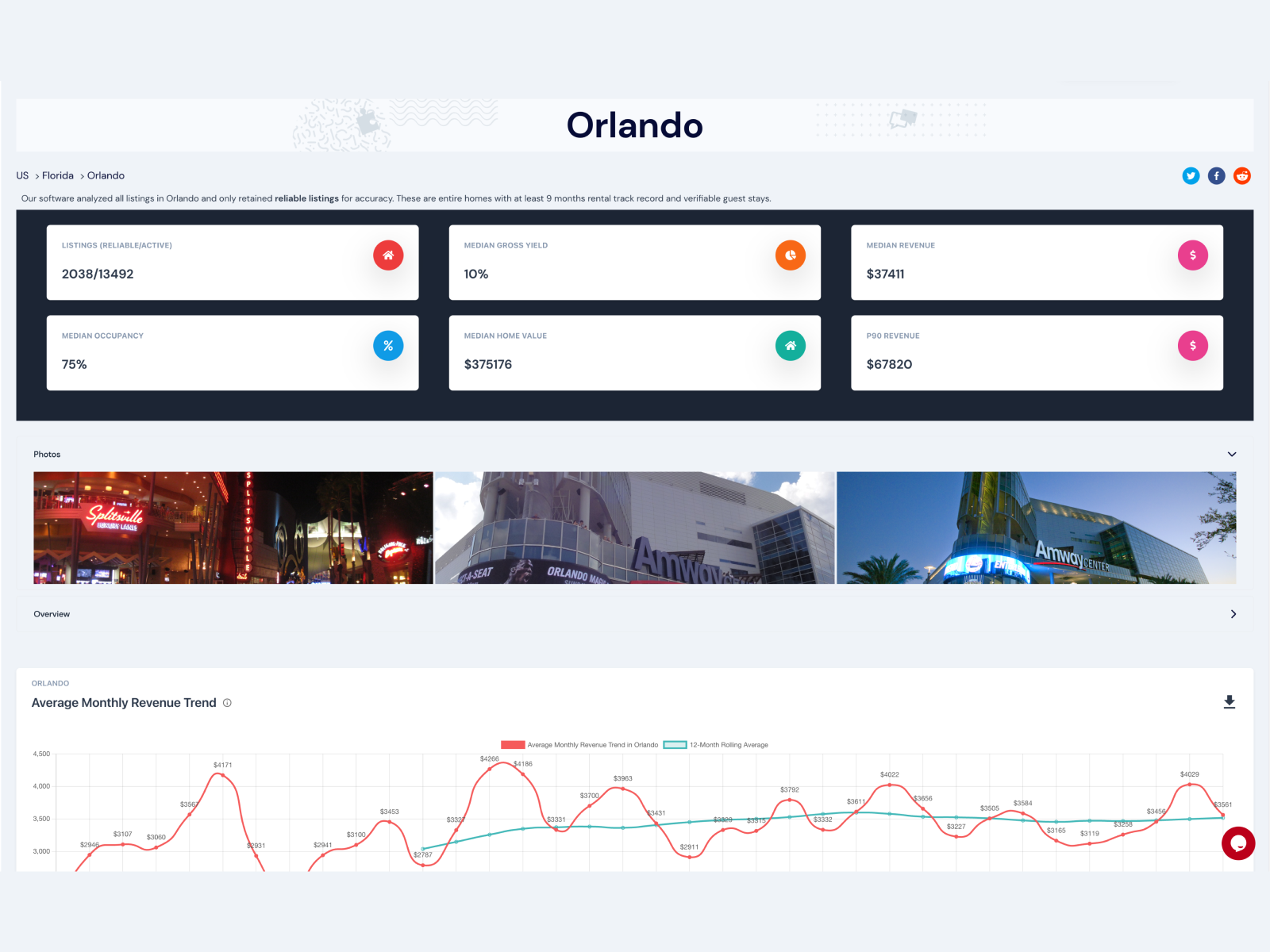Open info tooltip next to Average Monthly Revenue Trend
This screenshot has height=952, width=1270.
point(227,703)
